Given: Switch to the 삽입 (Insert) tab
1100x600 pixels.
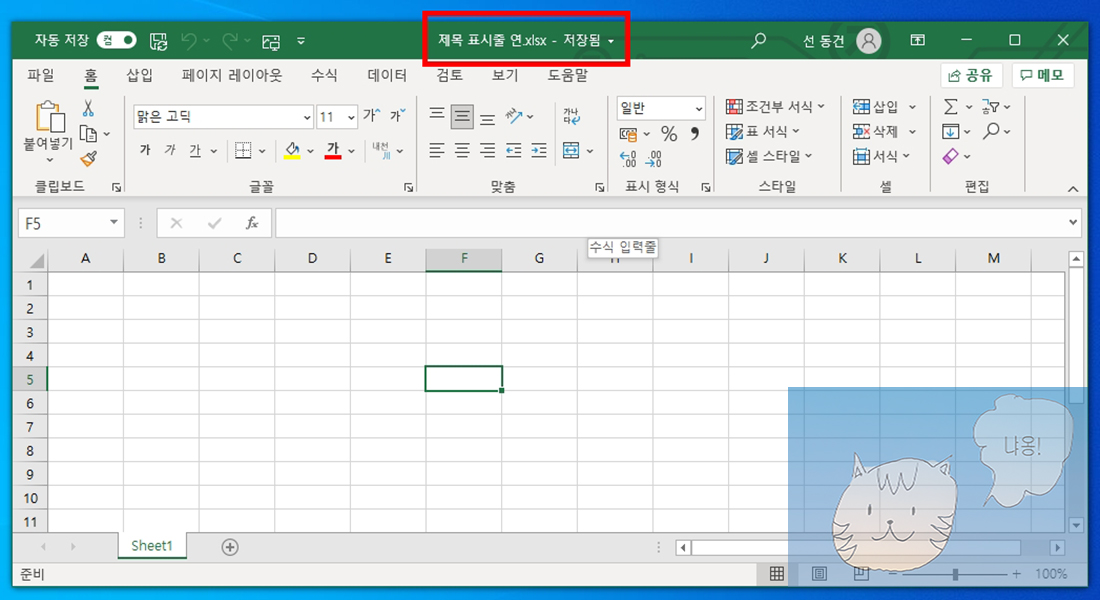Looking at the screenshot, I should click(x=140, y=75).
